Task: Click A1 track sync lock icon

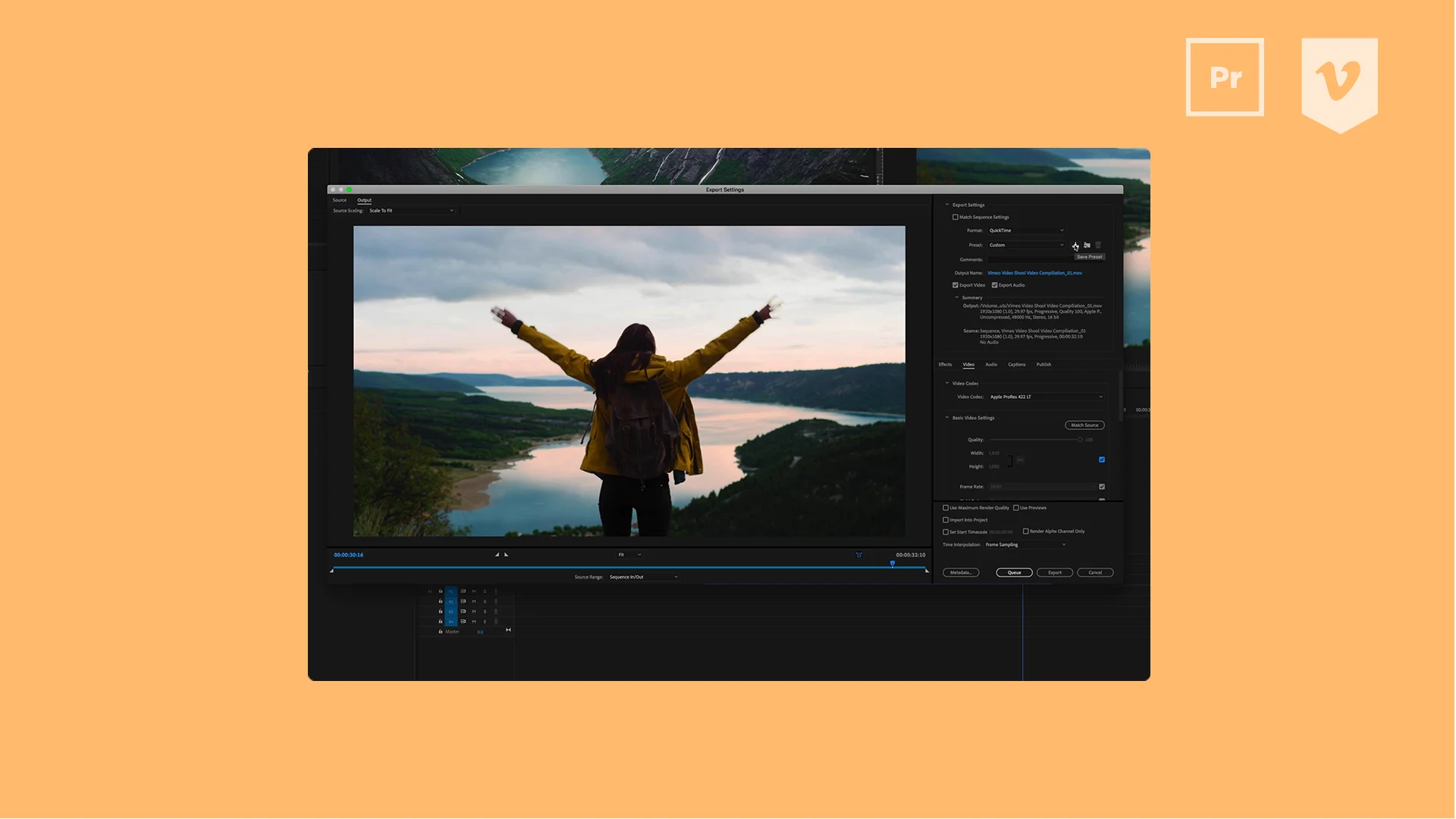Action: [463, 591]
